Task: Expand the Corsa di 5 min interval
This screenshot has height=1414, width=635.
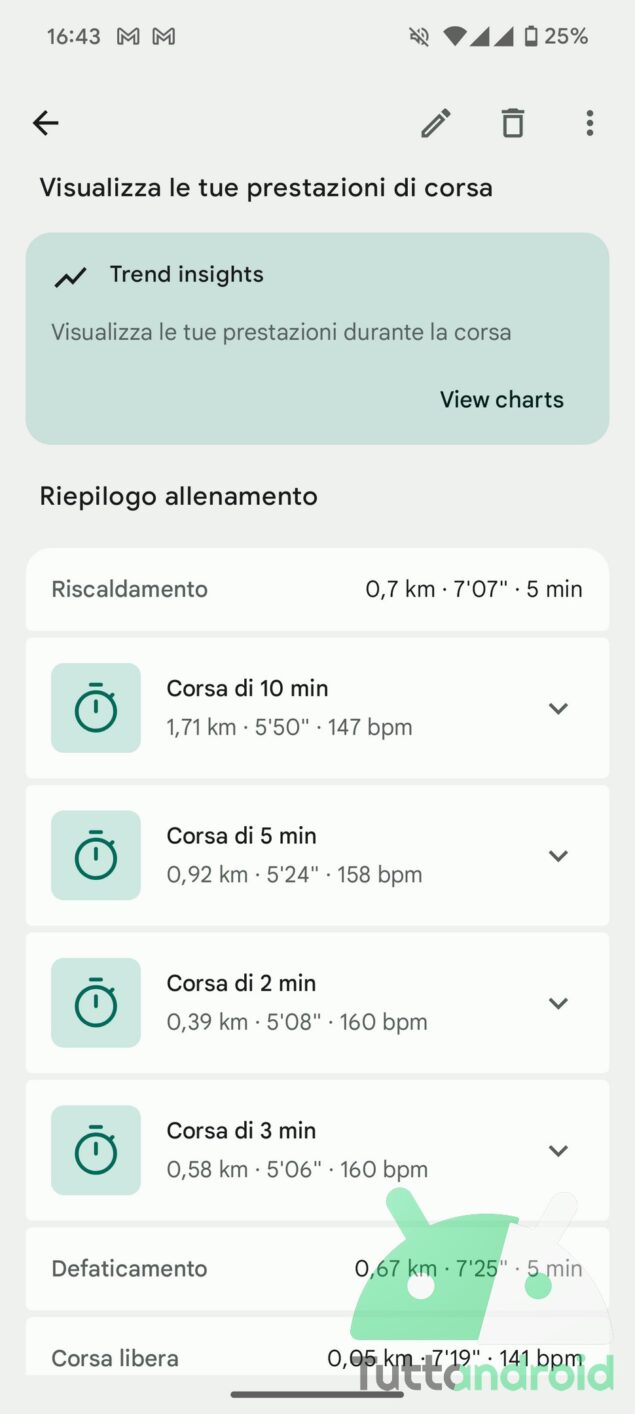Action: pos(558,856)
